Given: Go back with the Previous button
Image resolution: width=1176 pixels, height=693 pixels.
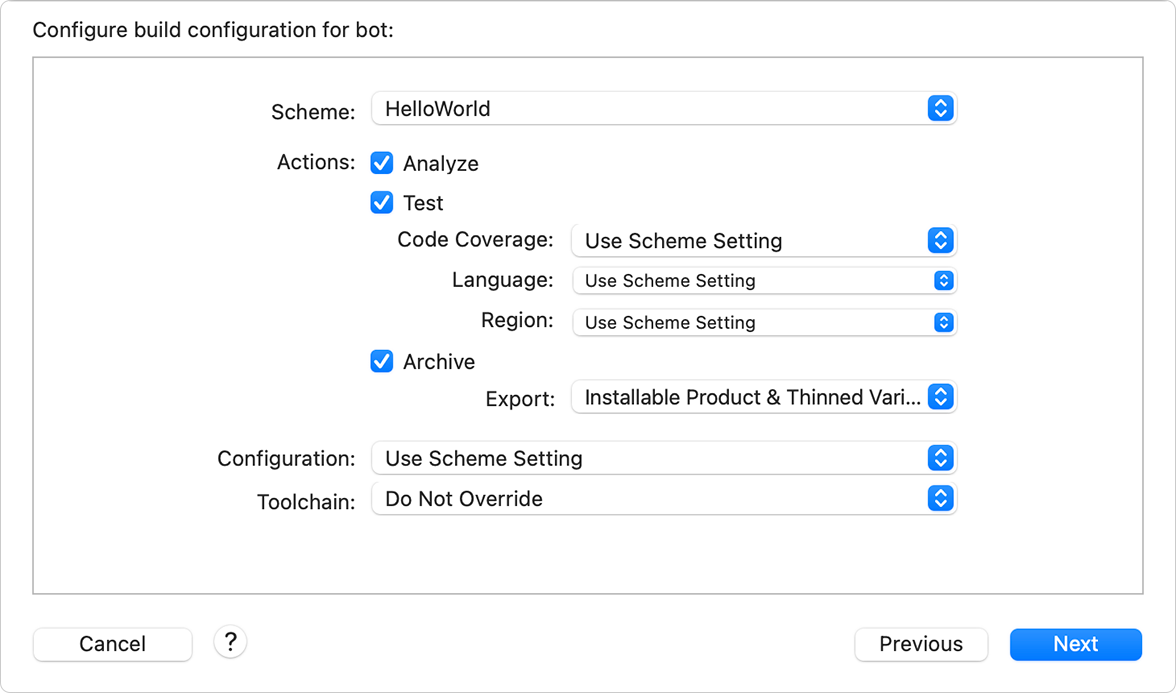Looking at the screenshot, I should coord(921,644).
